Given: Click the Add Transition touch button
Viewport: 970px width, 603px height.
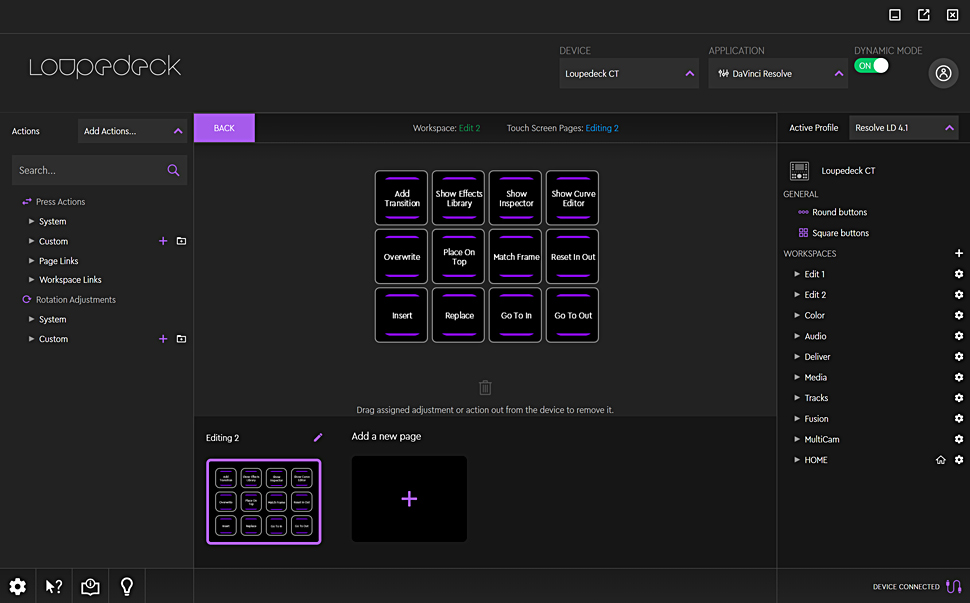Looking at the screenshot, I should (x=401, y=198).
